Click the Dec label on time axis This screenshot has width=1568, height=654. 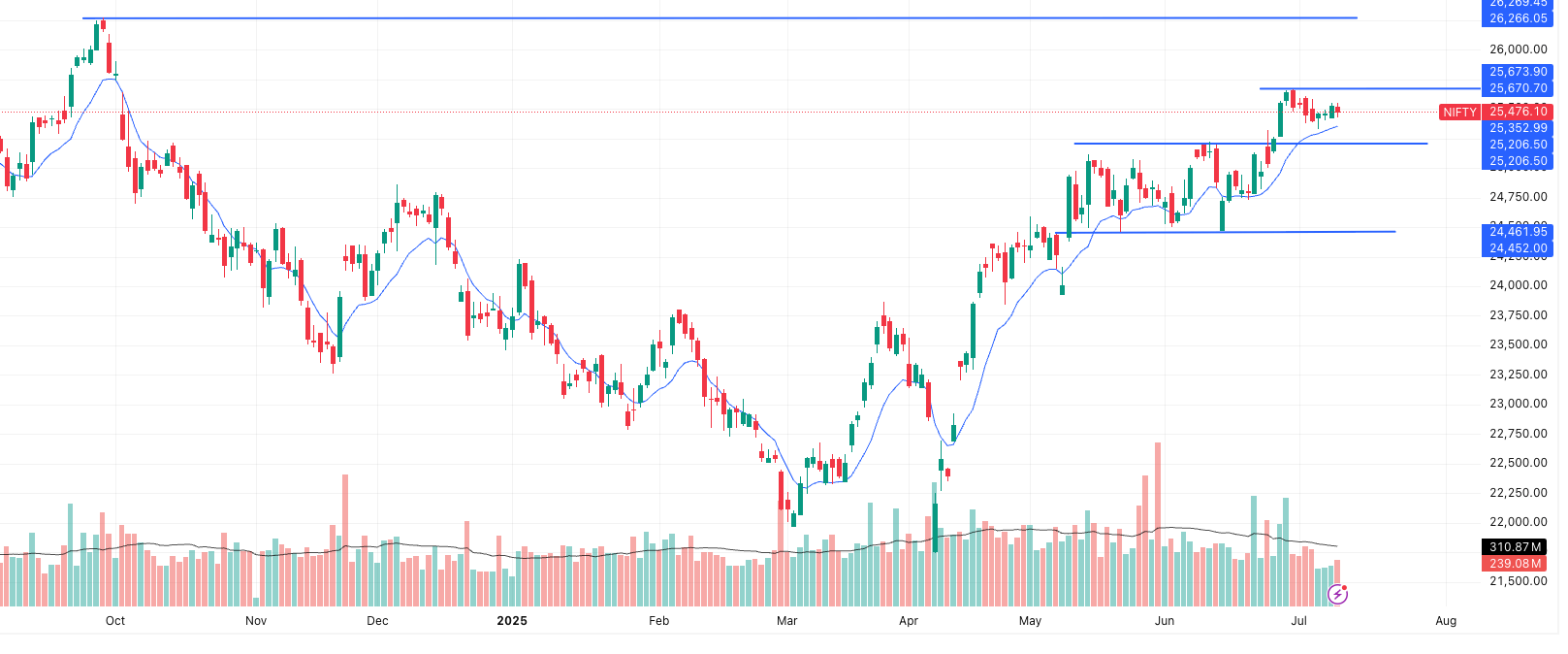pyautogui.click(x=377, y=621)
